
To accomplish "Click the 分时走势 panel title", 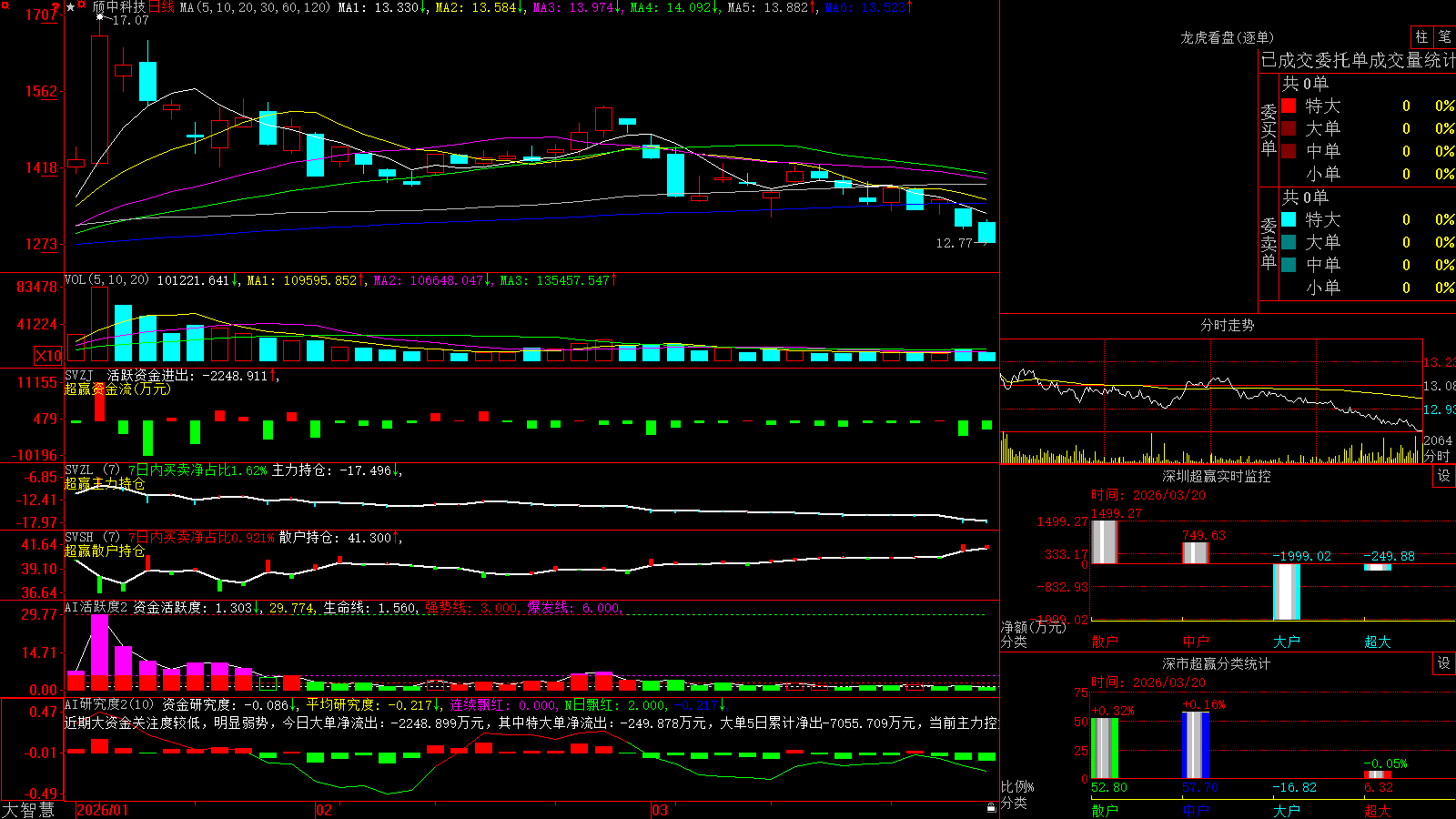I will tap(1227, 325).
